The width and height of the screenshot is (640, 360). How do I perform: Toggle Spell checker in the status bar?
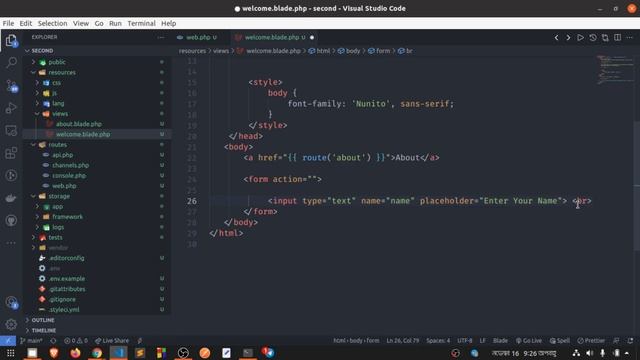tap(560, 340)
